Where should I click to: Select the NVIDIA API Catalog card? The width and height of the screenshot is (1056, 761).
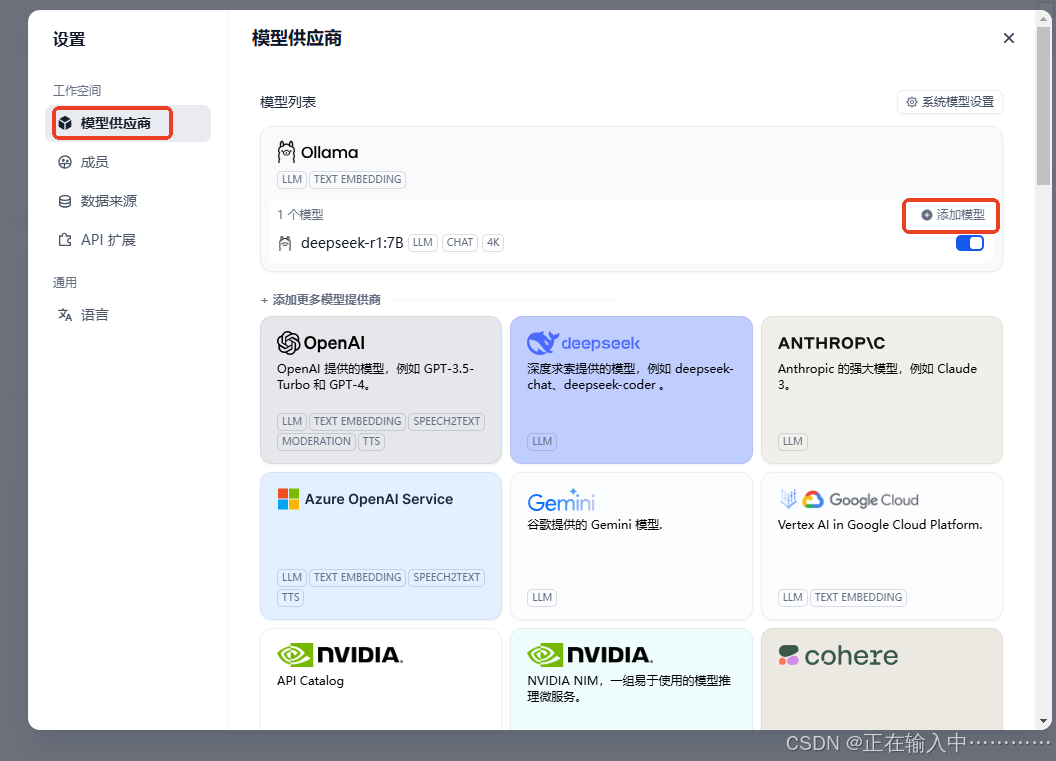tap(381, 680)
